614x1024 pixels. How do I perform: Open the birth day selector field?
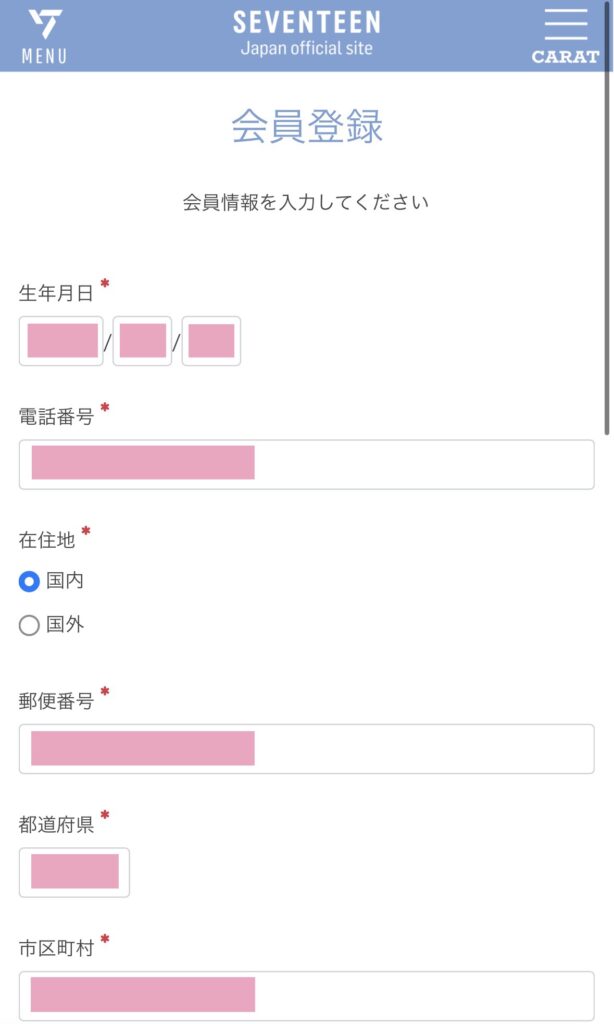[211, 341]
